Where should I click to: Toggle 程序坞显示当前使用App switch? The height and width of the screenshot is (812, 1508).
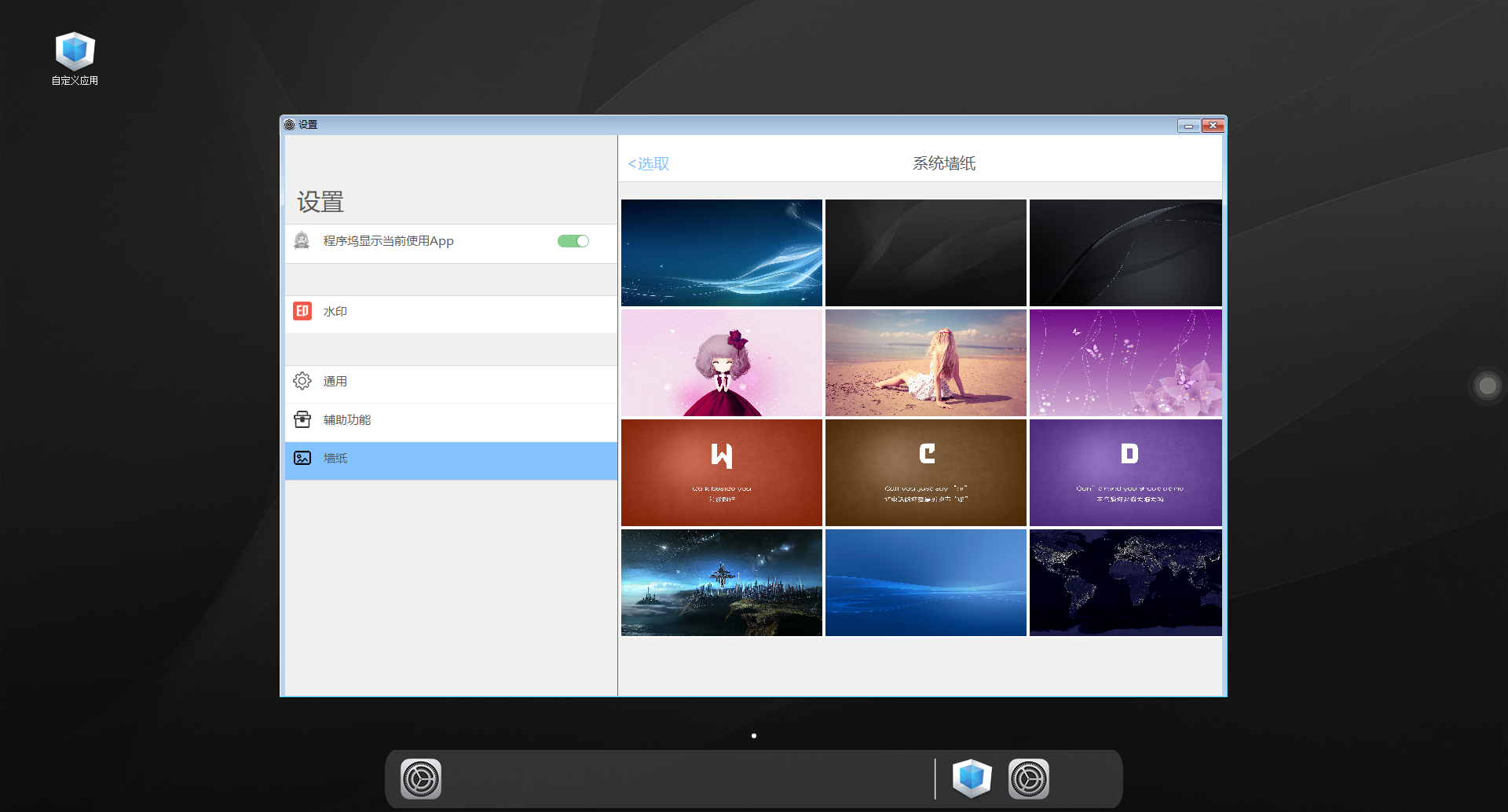coord(573,241)
